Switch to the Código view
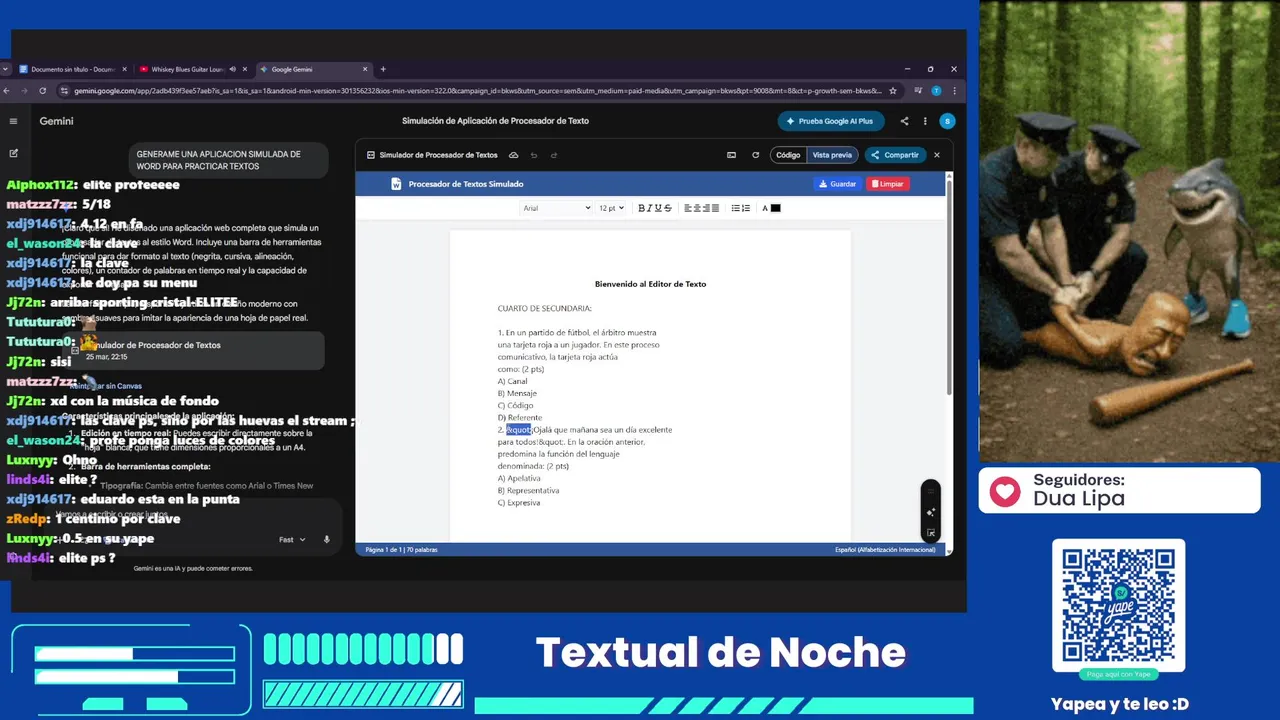The image size is (1280, 720). pyautogui.click(x=788, y=155)
